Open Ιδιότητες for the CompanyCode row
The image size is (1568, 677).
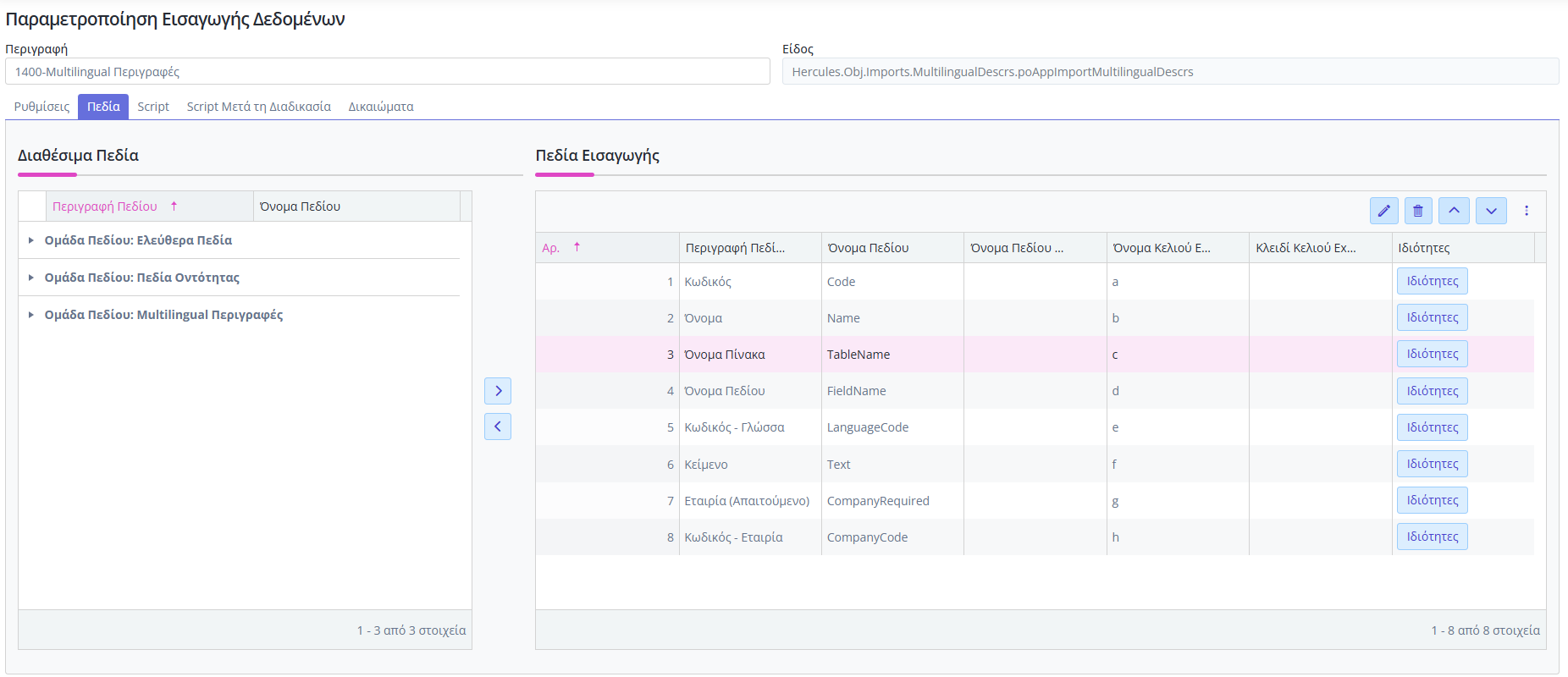click(1432, 537)
